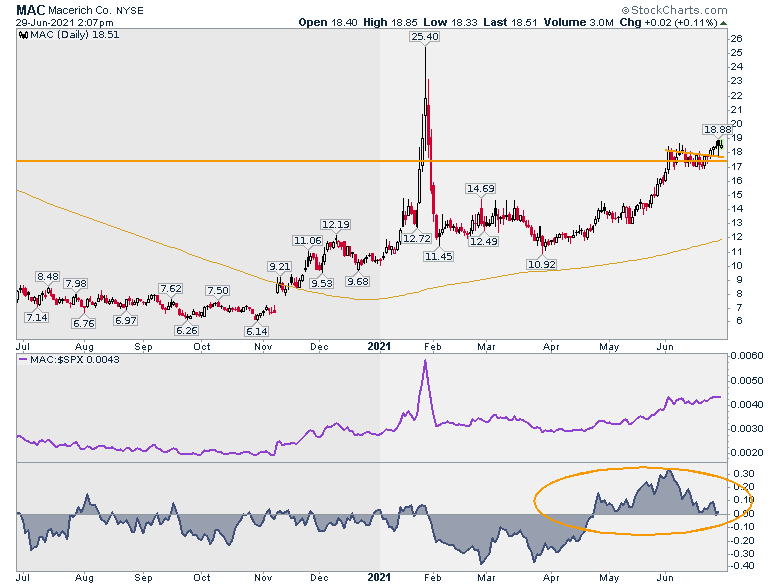Click the Volume 3.0M readout
780x586 pixels.
(x=579, y=22)
